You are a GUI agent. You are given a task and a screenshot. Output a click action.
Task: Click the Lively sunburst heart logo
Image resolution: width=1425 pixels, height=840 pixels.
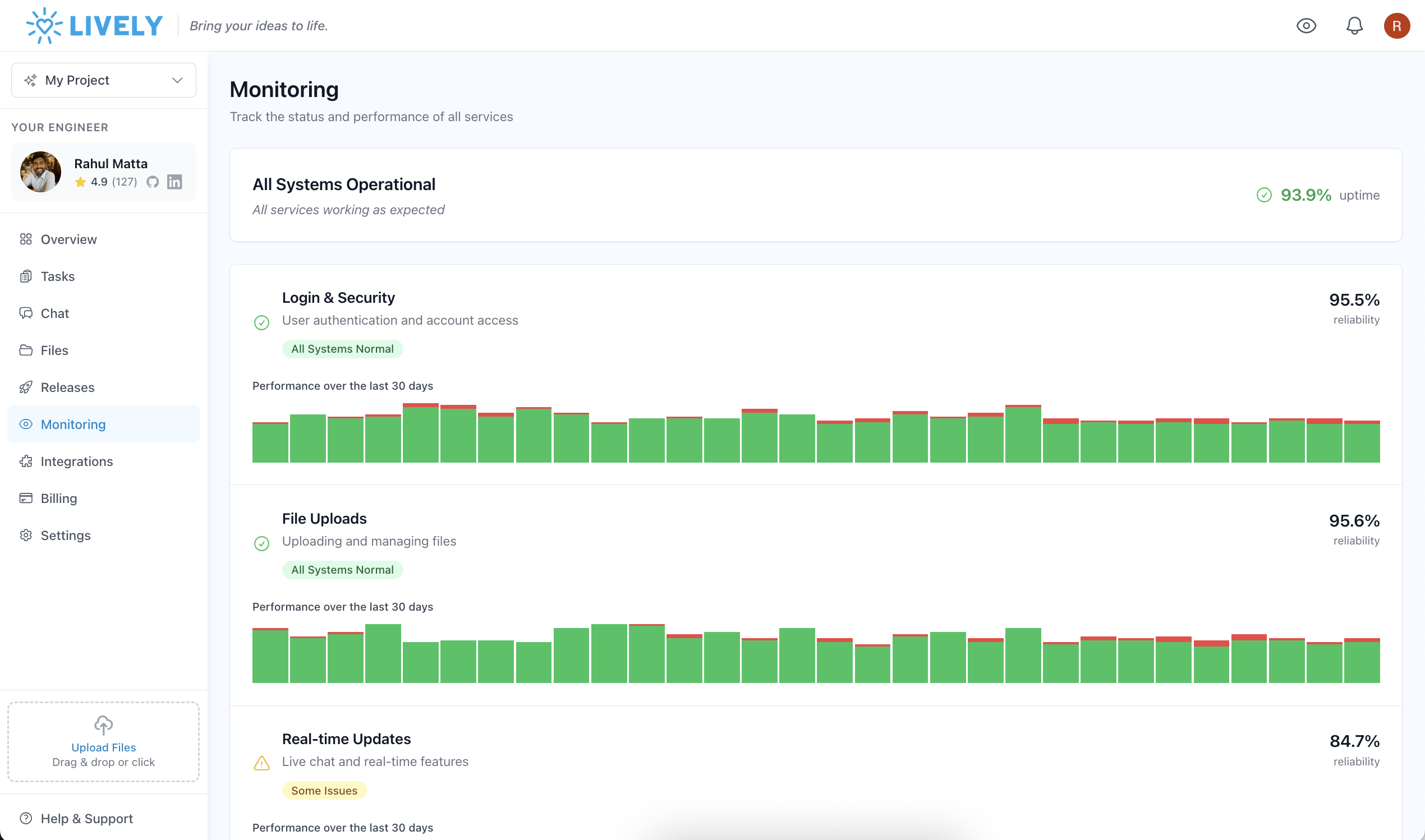44,25
